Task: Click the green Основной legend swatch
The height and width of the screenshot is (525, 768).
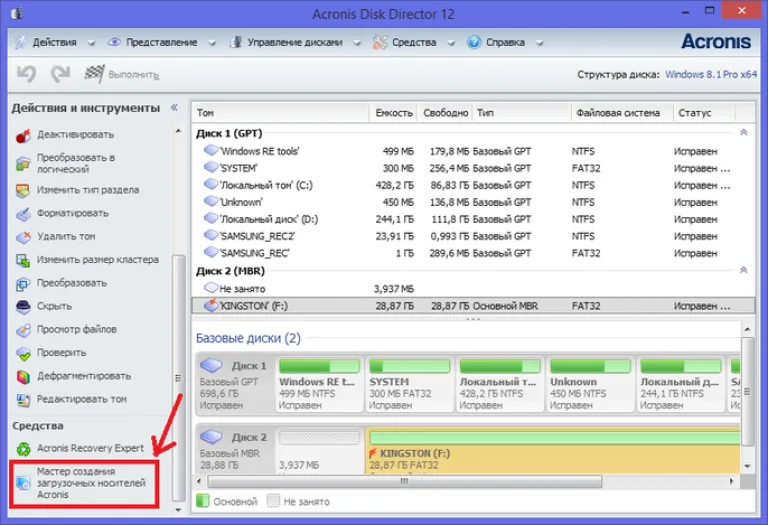Action: [203, 501]
